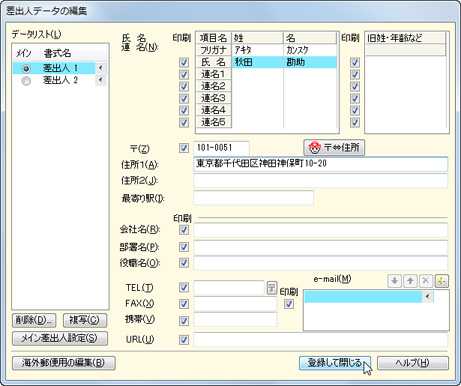Click the 会社名 input field
461x386 pixels.
321,230
